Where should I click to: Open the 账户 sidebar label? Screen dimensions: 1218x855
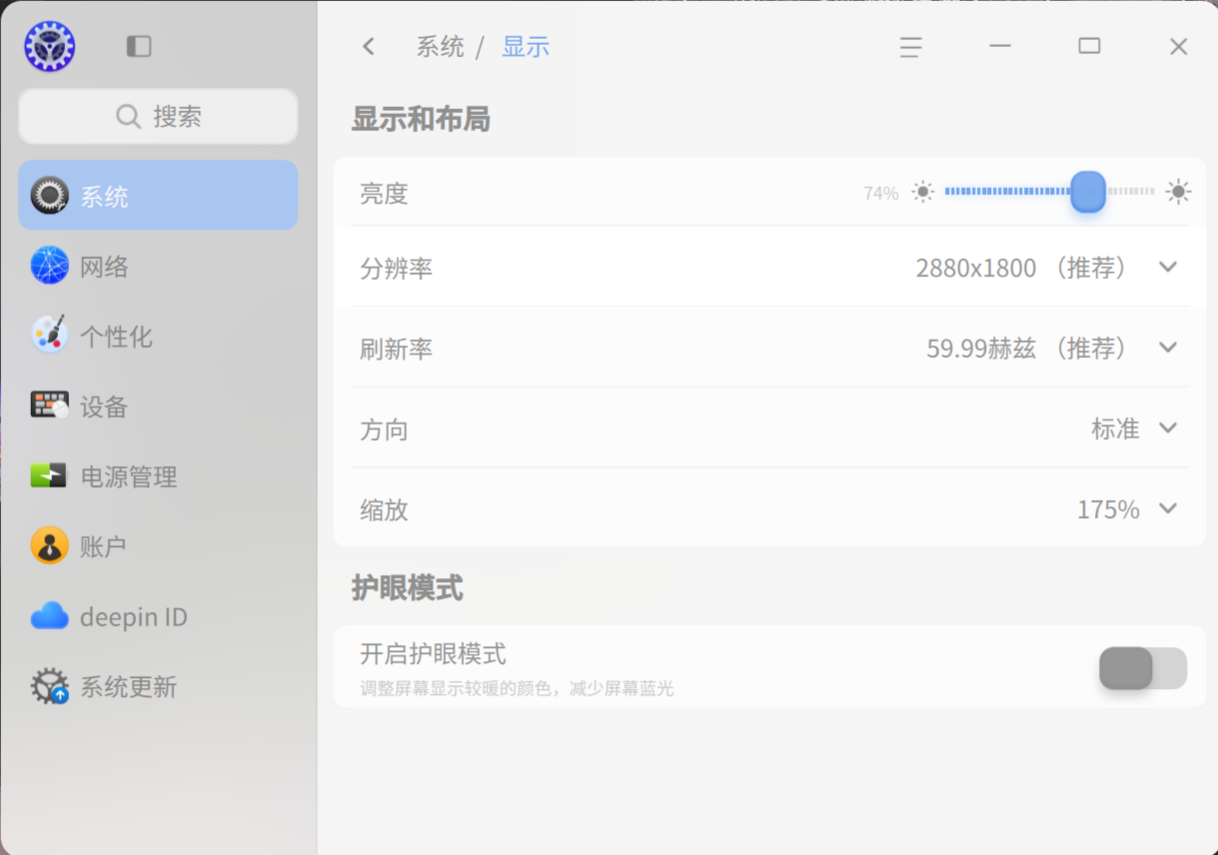pos(103,547)
